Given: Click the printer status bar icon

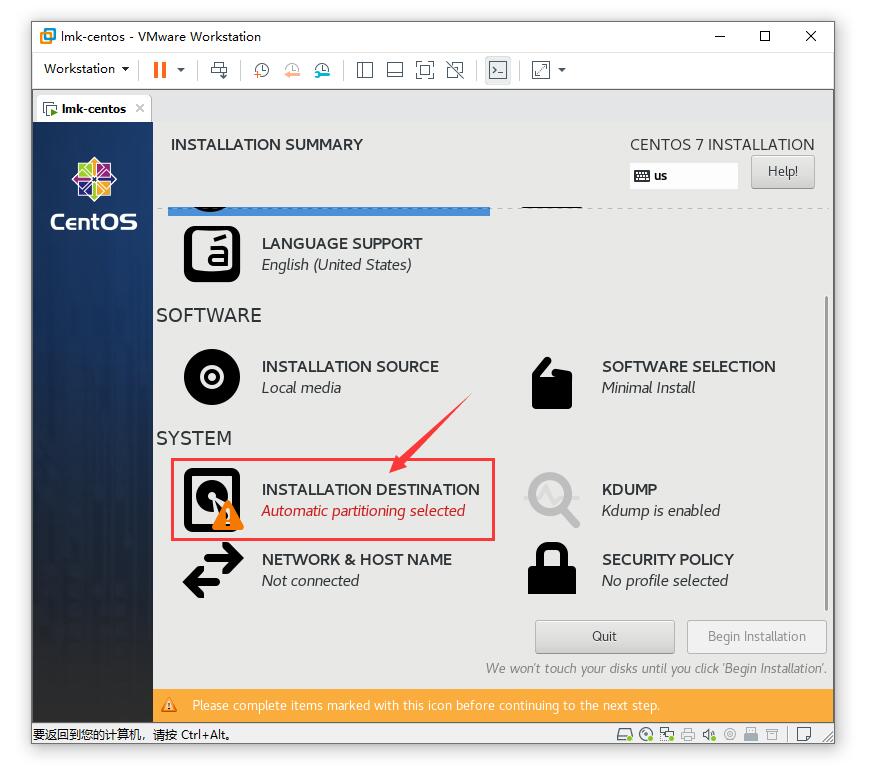Looking at the screenshot, I should coord(688,735).
